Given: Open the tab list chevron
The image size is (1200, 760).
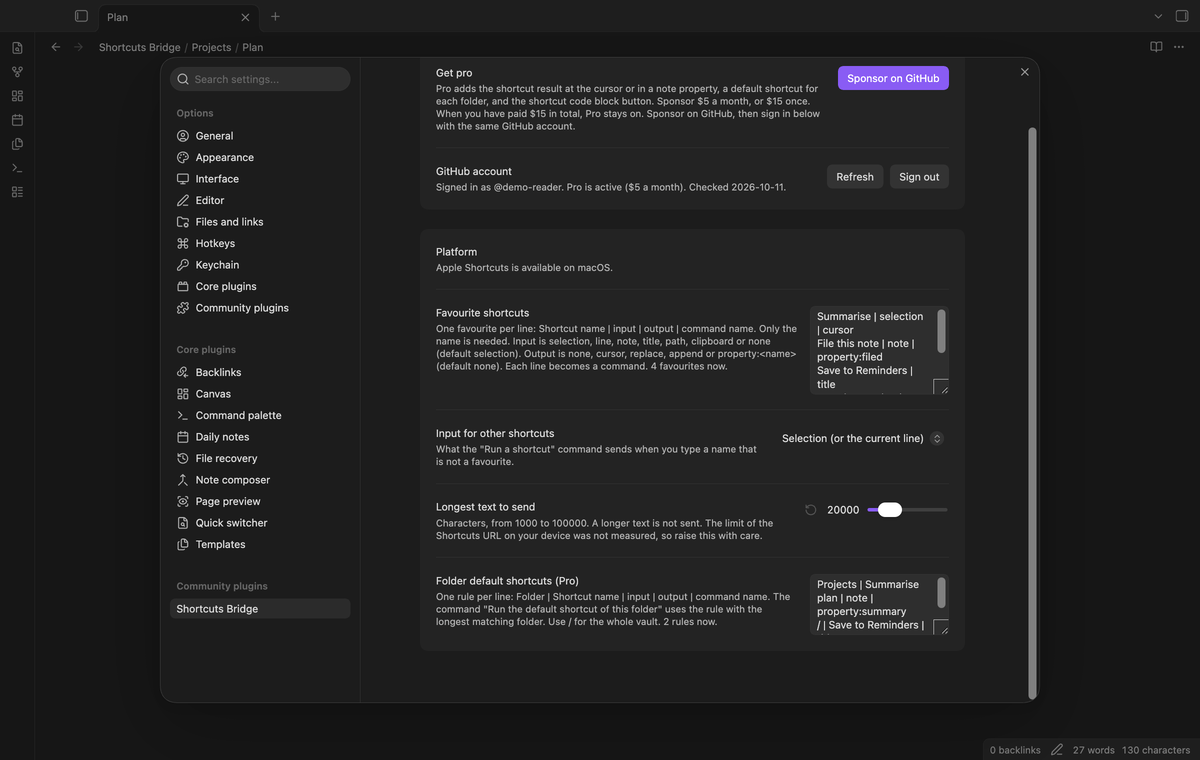Looking at the screenshot, I should pyautogui.click(x=1158, y=16).
